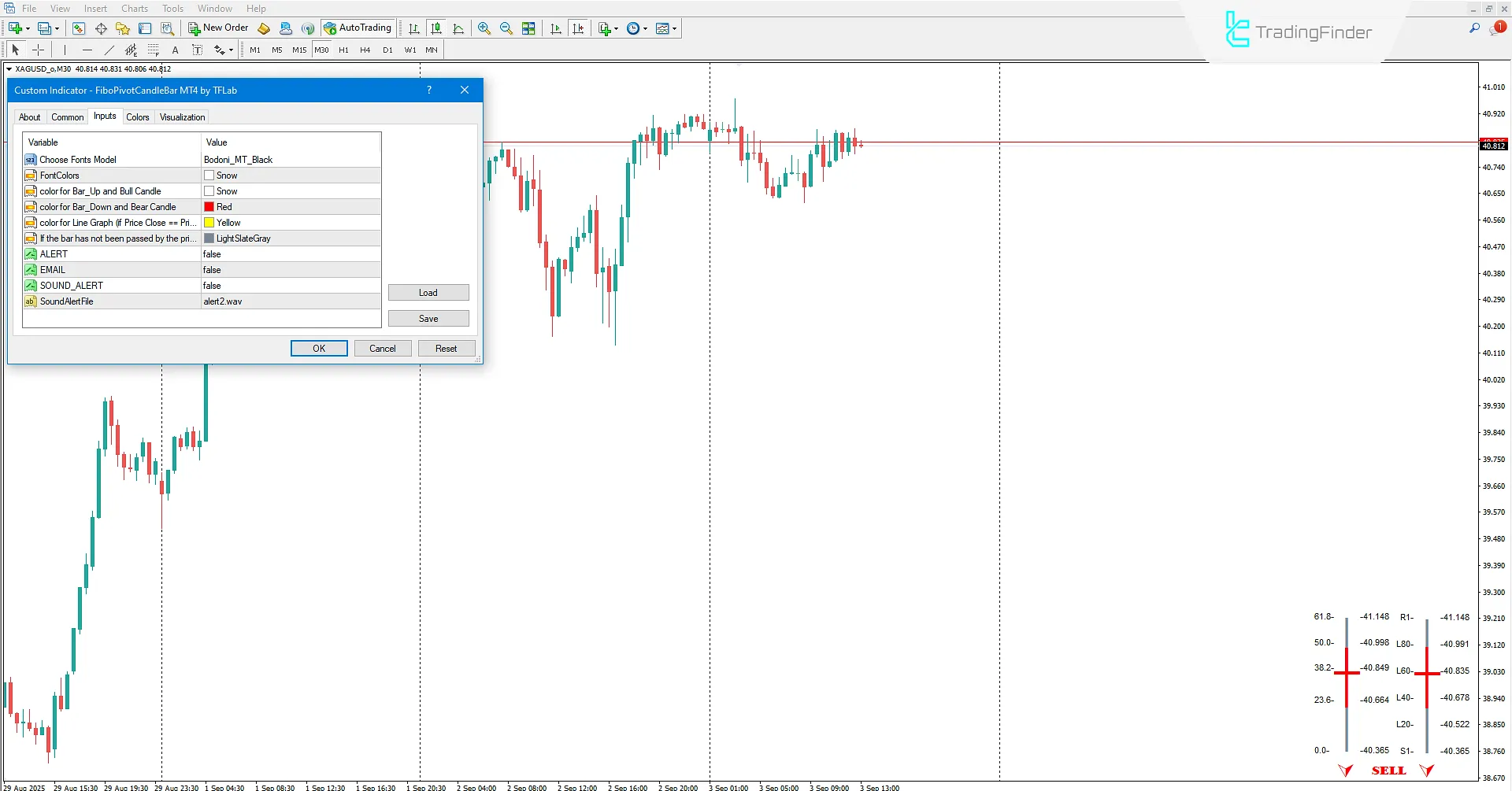Select the Trendline drawing tool
1512x791 pixels.
coord(109,50)
